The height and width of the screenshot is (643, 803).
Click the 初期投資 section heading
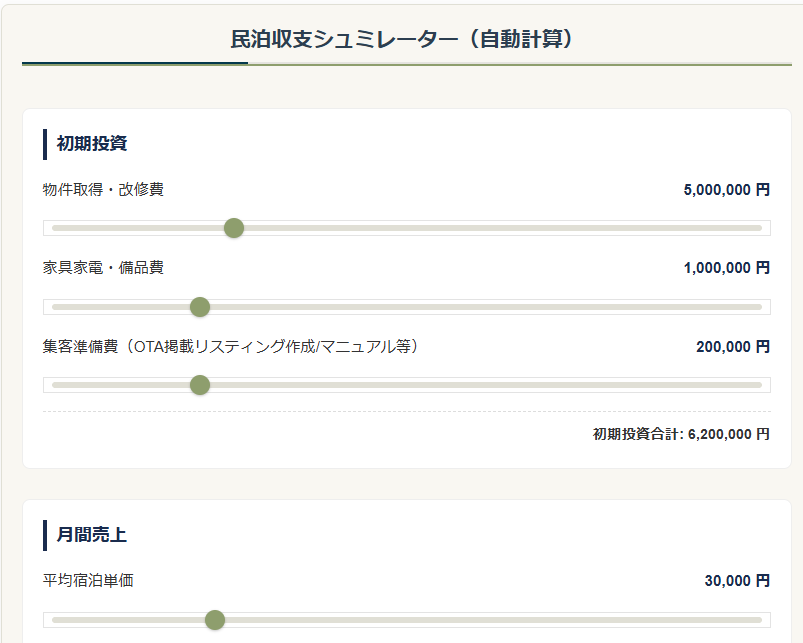click(91, 144)
